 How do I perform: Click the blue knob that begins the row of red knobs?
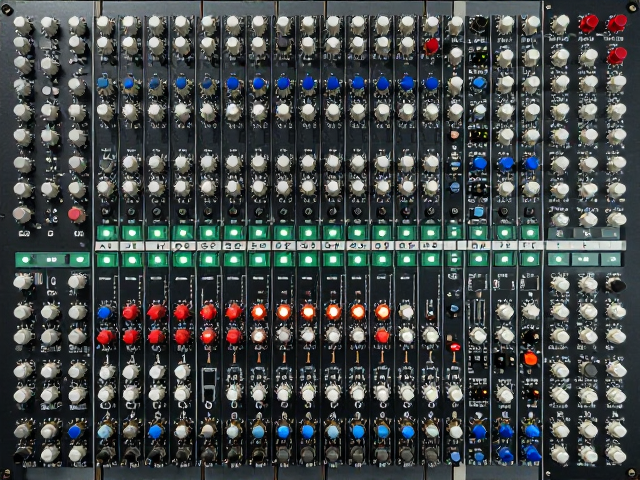[104, 313]
